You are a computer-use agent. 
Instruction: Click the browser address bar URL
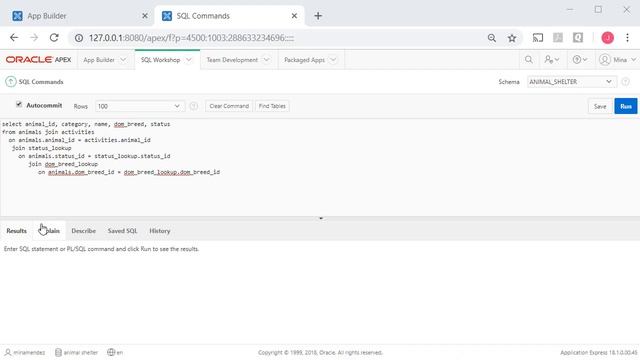tap(191, 38)
